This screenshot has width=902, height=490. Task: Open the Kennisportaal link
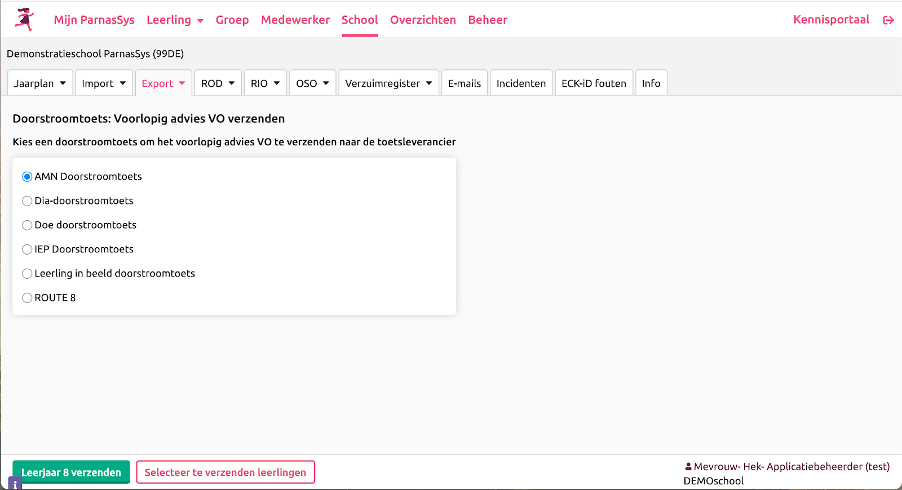point(830,20)
